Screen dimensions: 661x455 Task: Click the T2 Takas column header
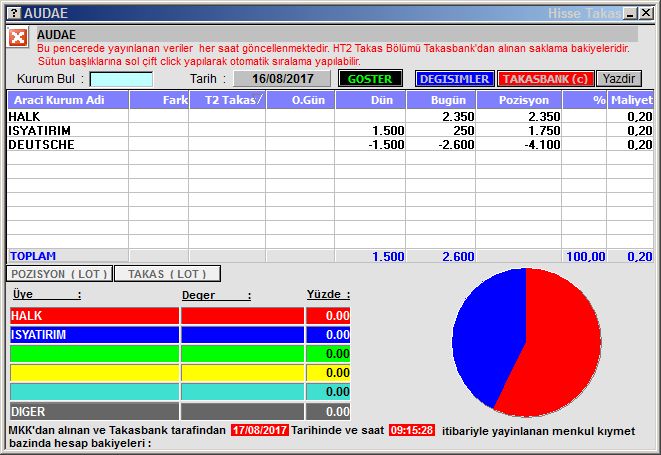point(228,100)
